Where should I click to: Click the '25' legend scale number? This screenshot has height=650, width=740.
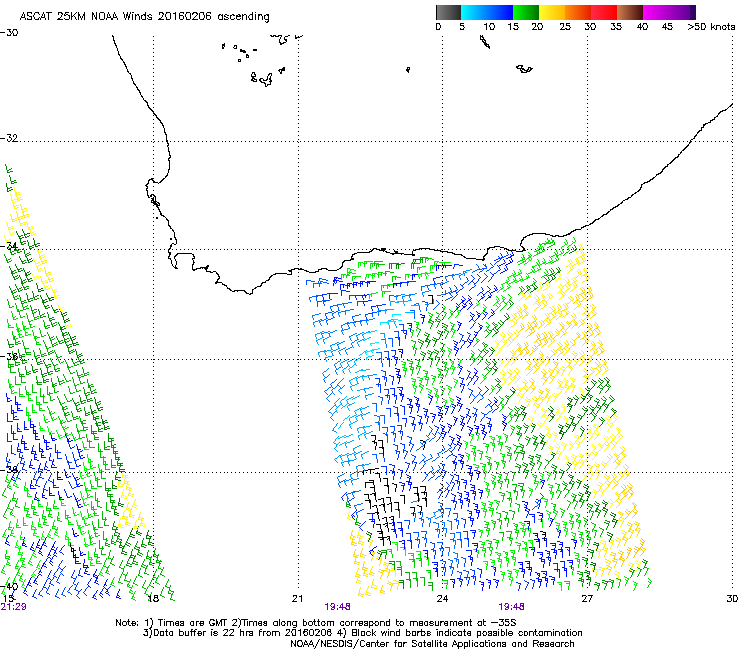[565, 27]
